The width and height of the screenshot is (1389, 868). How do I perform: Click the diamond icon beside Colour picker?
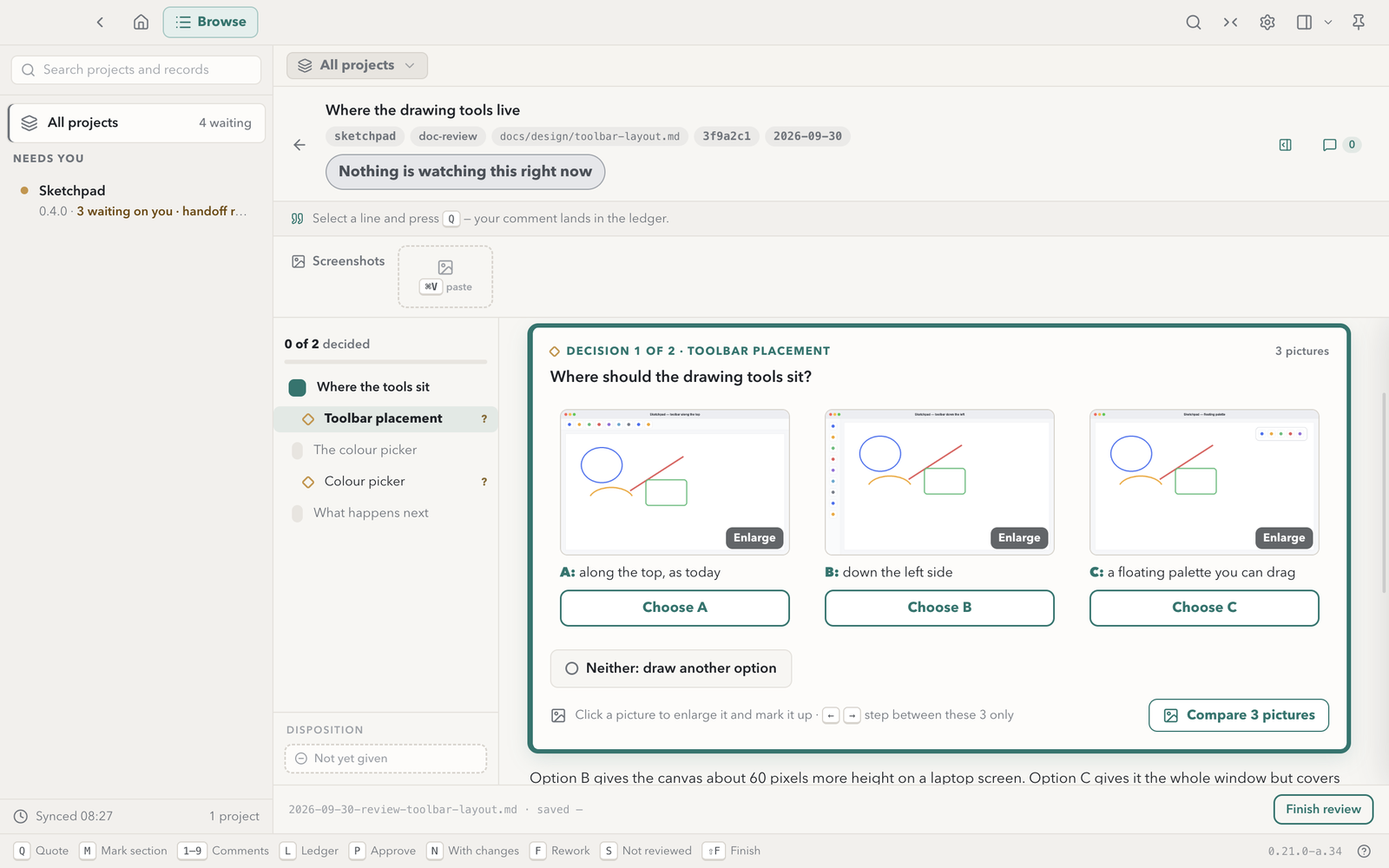click(308, 482)
